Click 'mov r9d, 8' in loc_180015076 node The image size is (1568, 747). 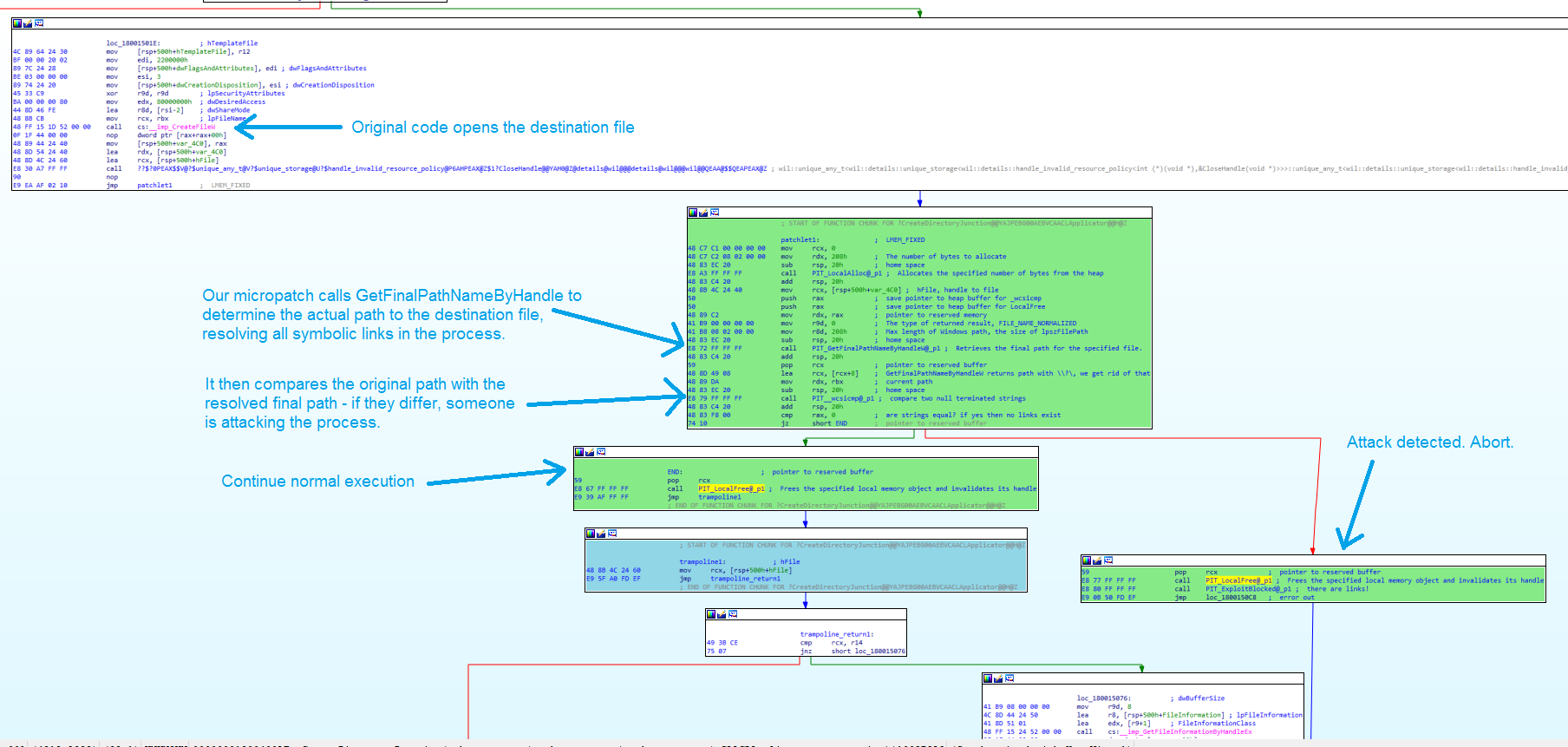tap(1104, 707)
